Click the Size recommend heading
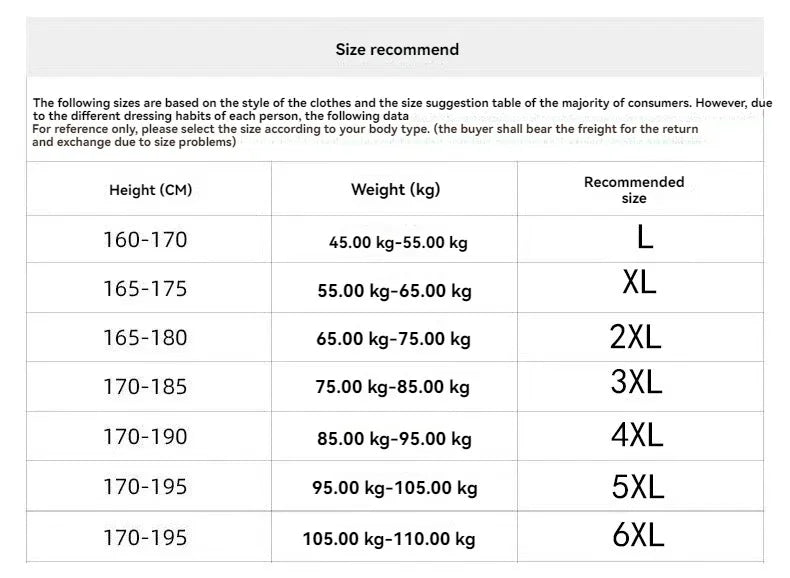Viewport: 790px width, 578px height. (x=397, y=49)
